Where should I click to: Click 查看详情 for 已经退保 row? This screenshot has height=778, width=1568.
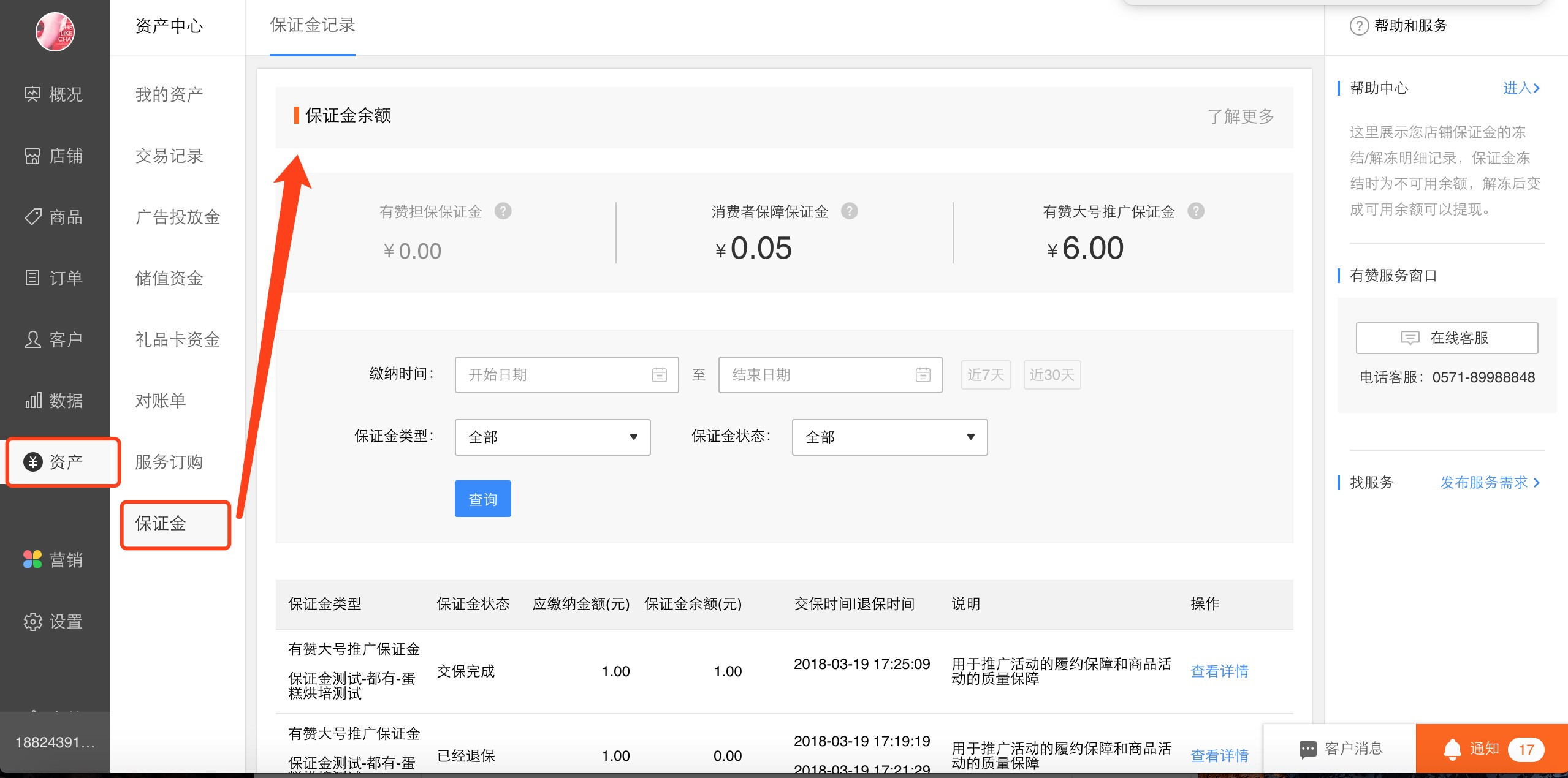pyautogui.click(x=1219, y=756)
